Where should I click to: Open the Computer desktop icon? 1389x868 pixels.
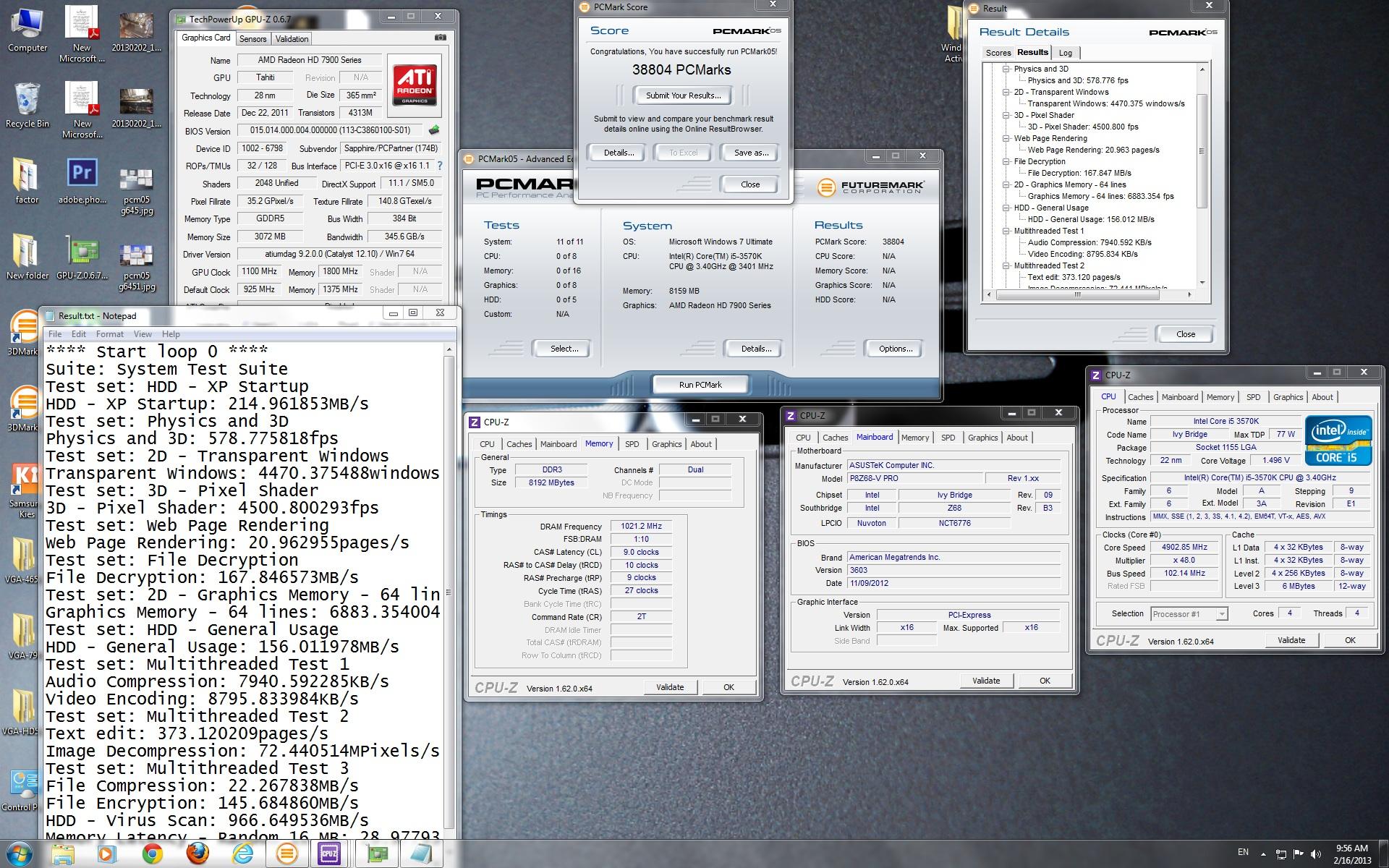[x=27, y=30]
